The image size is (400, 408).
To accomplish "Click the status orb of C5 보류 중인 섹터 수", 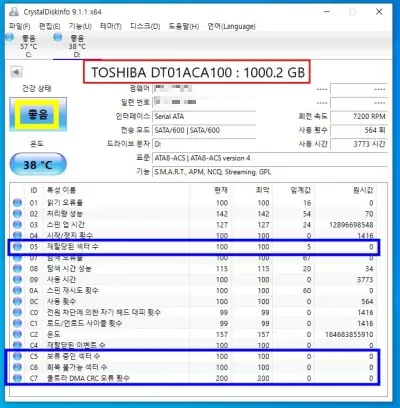I will click(x=17, y=356).
